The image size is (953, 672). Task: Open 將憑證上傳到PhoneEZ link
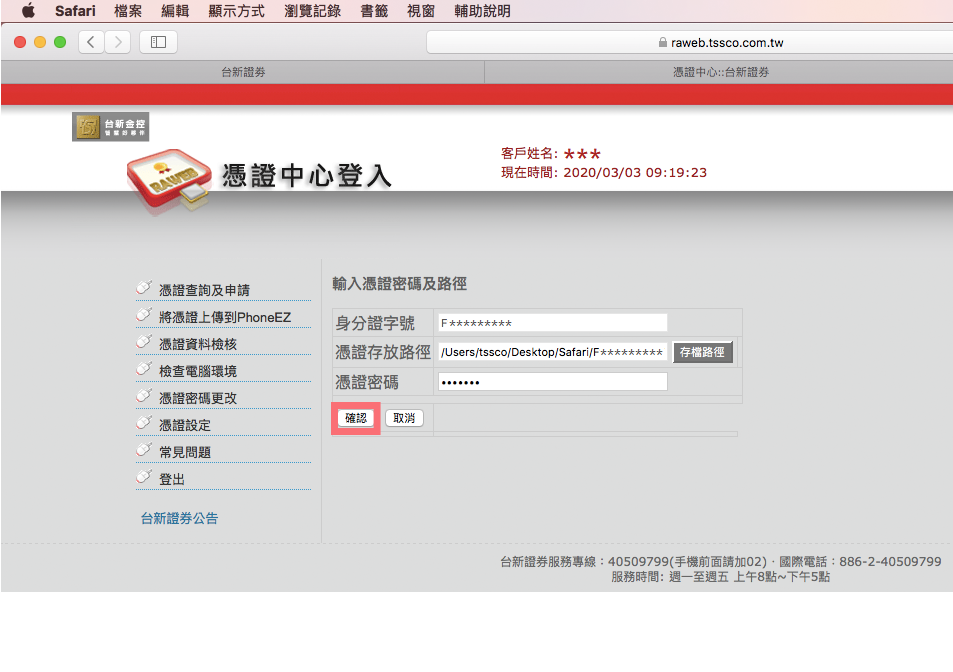point(225,317)
